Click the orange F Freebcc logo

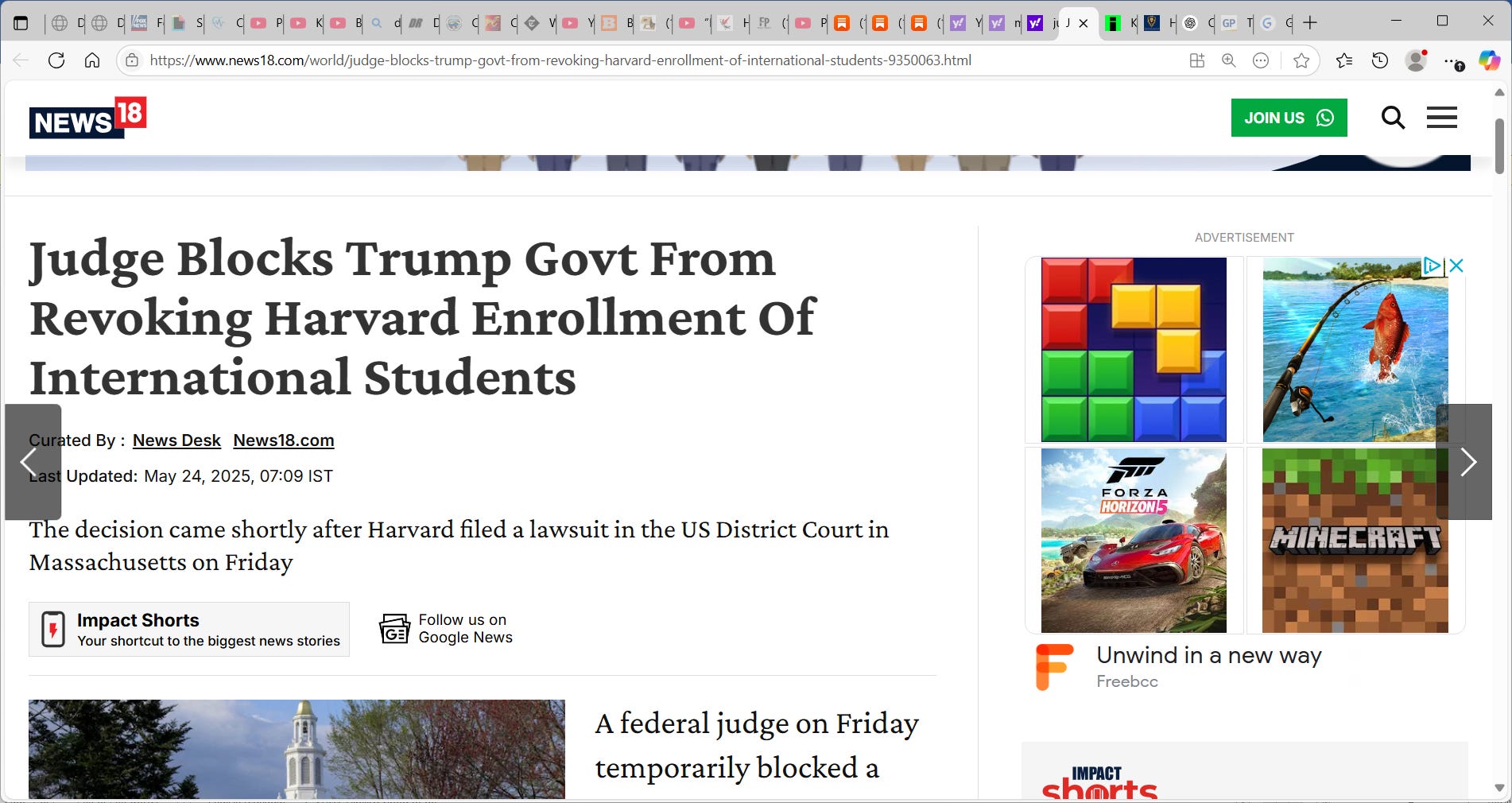pyautogui.click(x=1055, y=667)
